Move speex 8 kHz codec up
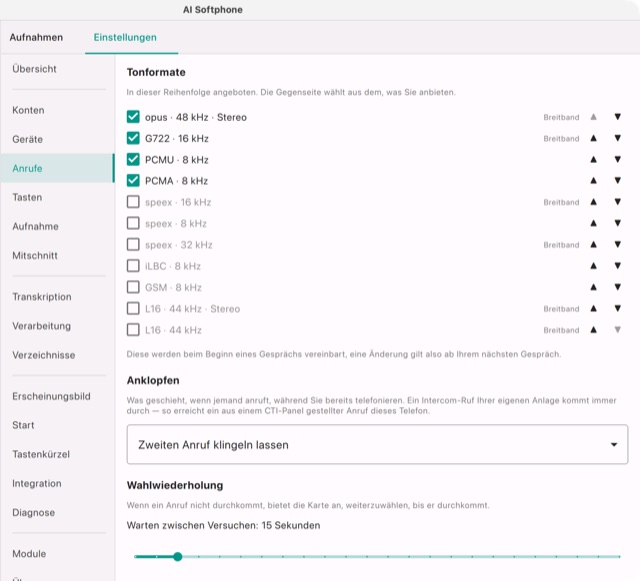 coord(593,223)
